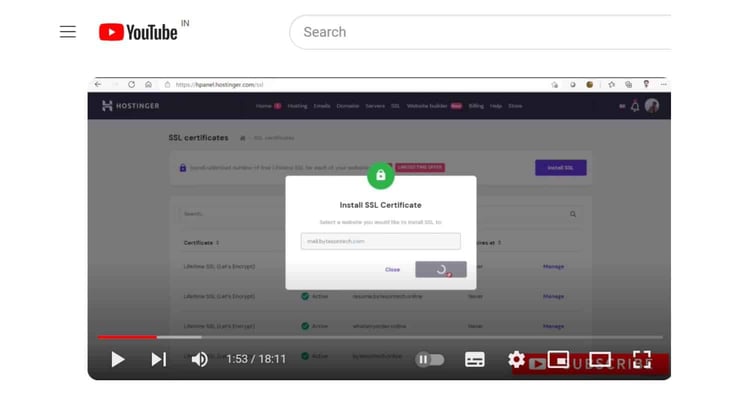Open the Billing nav item

click(476, 106)
